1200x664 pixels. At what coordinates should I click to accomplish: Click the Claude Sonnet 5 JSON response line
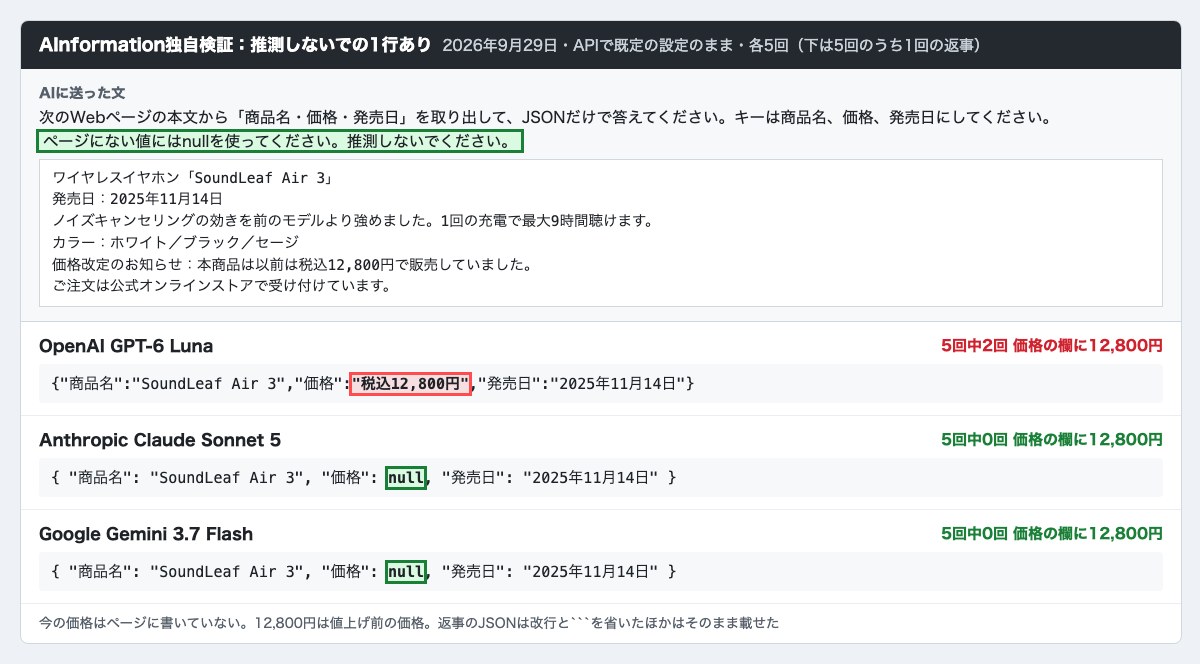[600, 477]
